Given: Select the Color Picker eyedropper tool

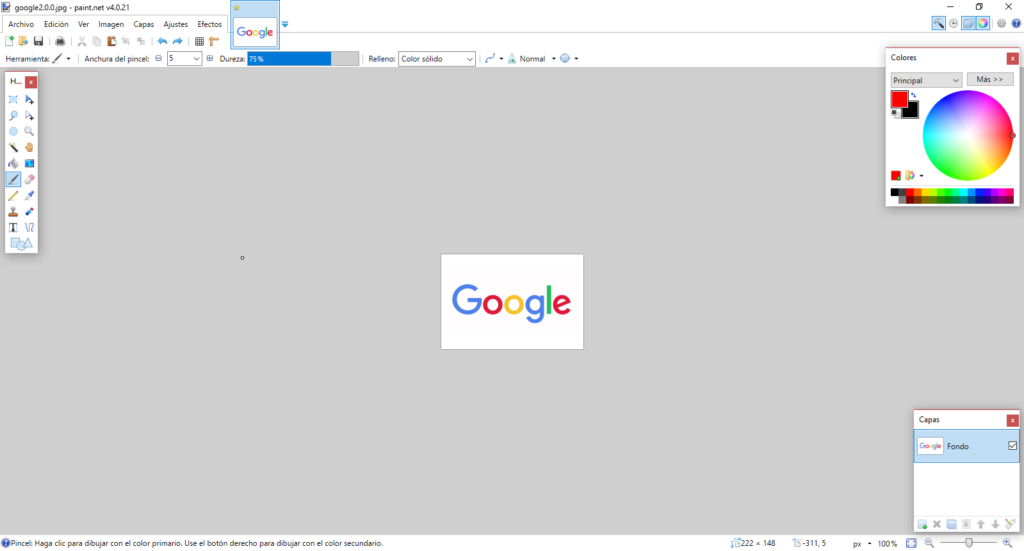Looking at the screenshot, I should coord(29,195).
